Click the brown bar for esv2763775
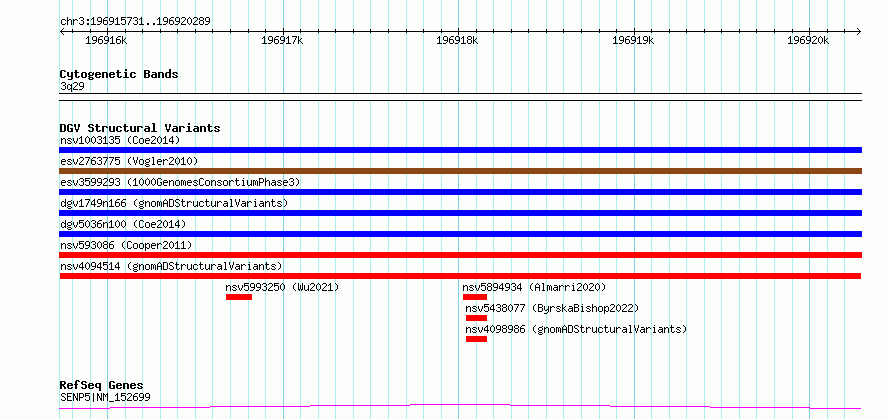 click(461, 171)
